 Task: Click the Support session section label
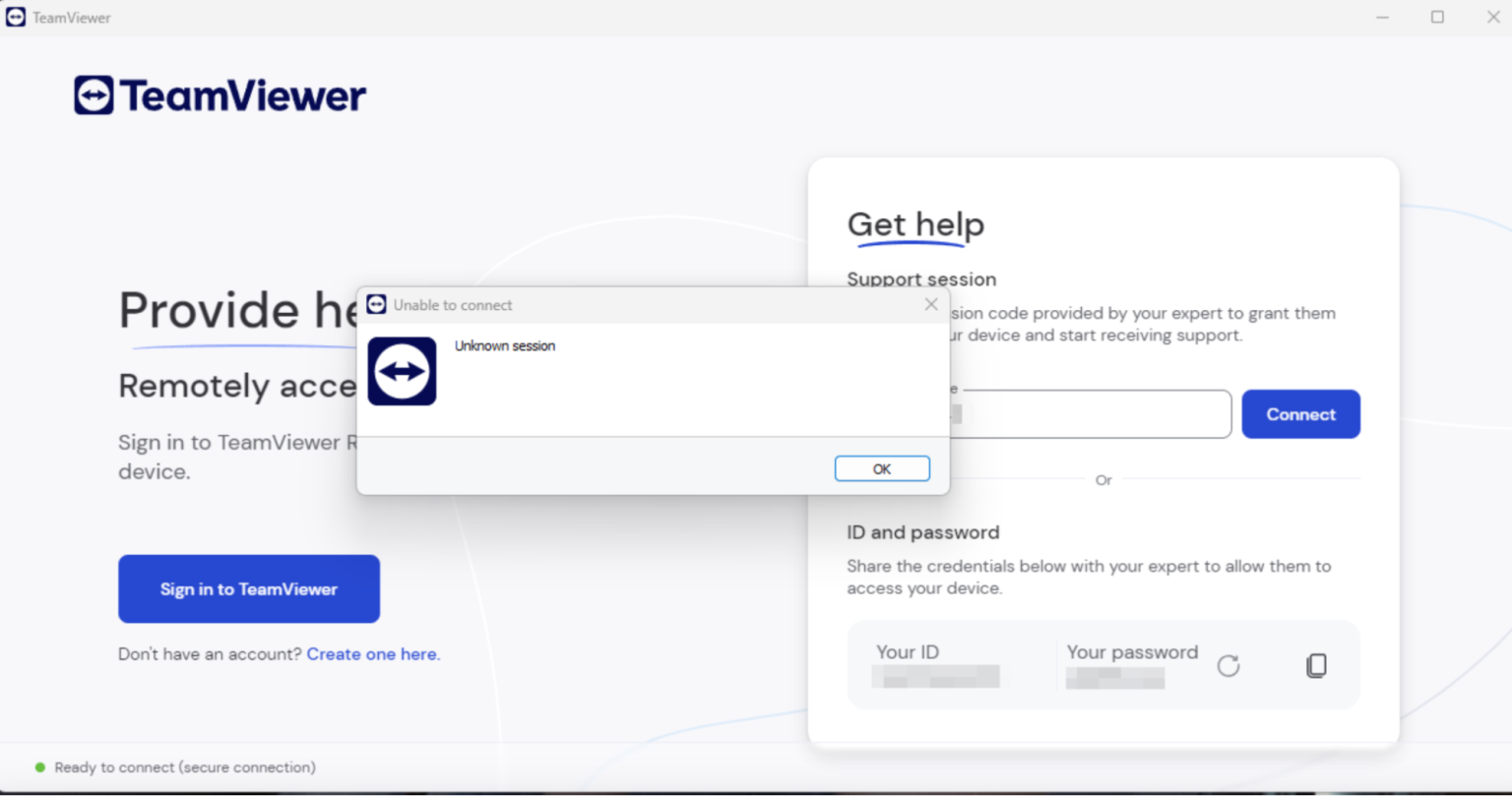coord(921,278)
